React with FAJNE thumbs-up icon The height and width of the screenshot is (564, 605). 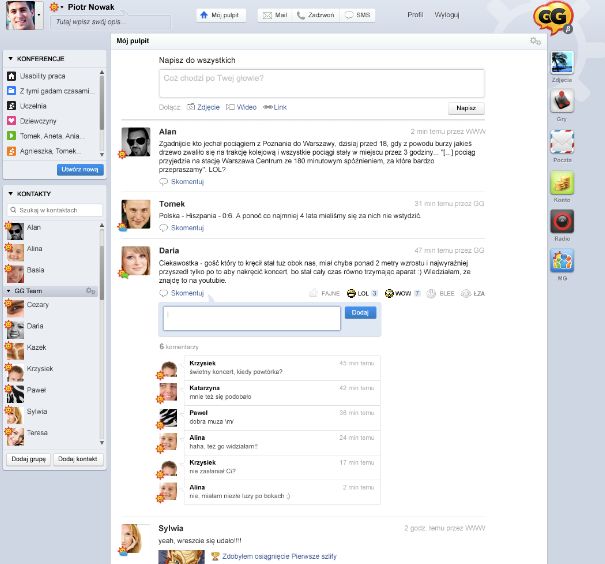point(313,294)
